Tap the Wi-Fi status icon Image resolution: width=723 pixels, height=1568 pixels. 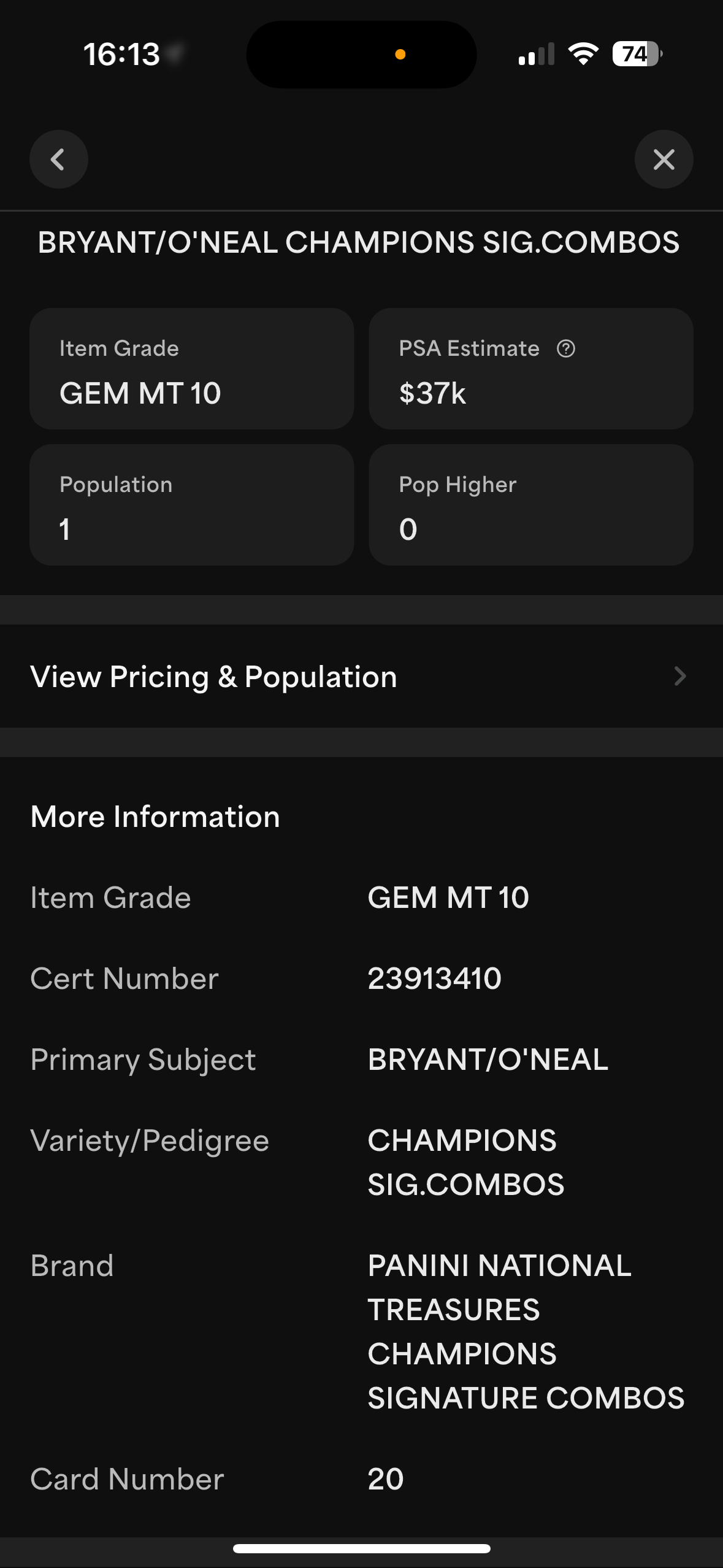coord(583,54)
